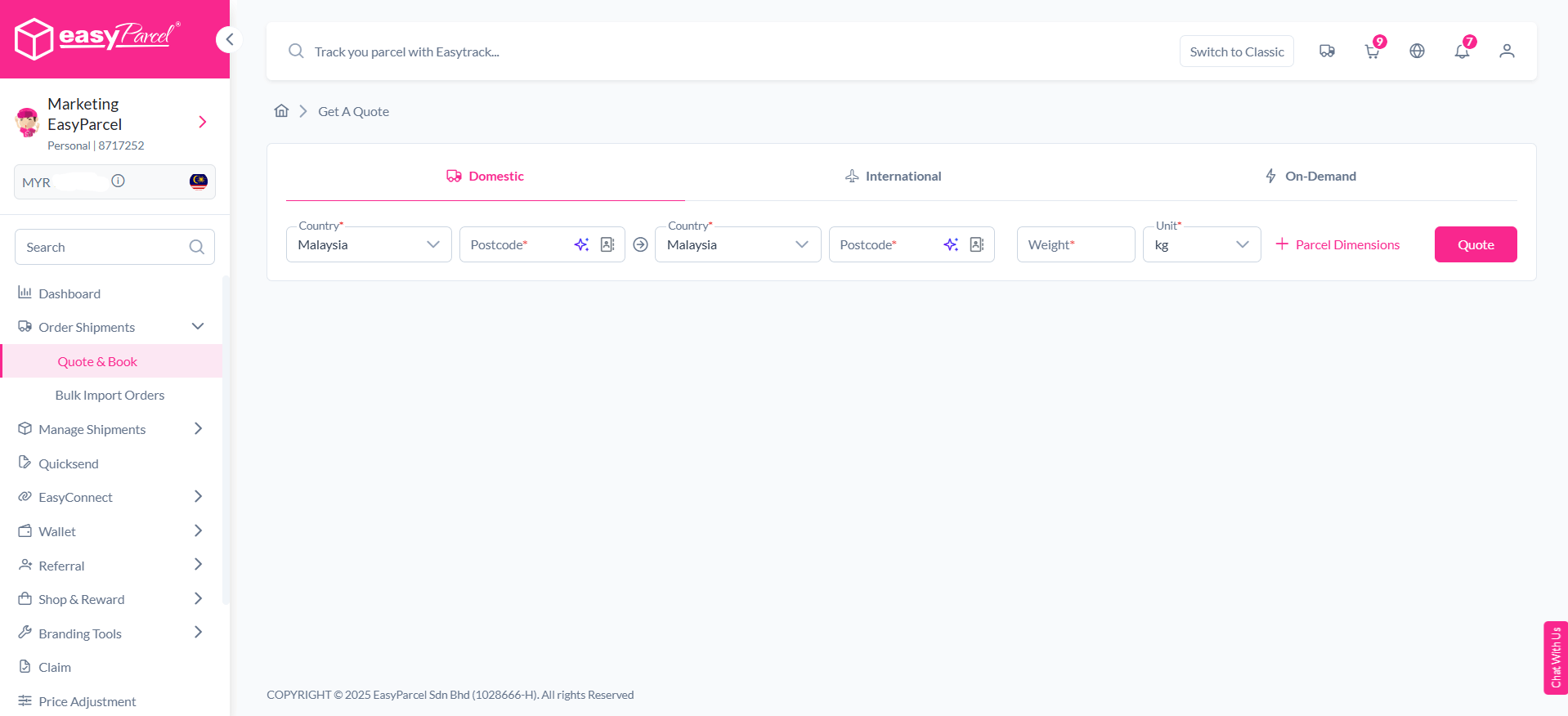
Task: Switch to the International tab
Action: point(893,176)
